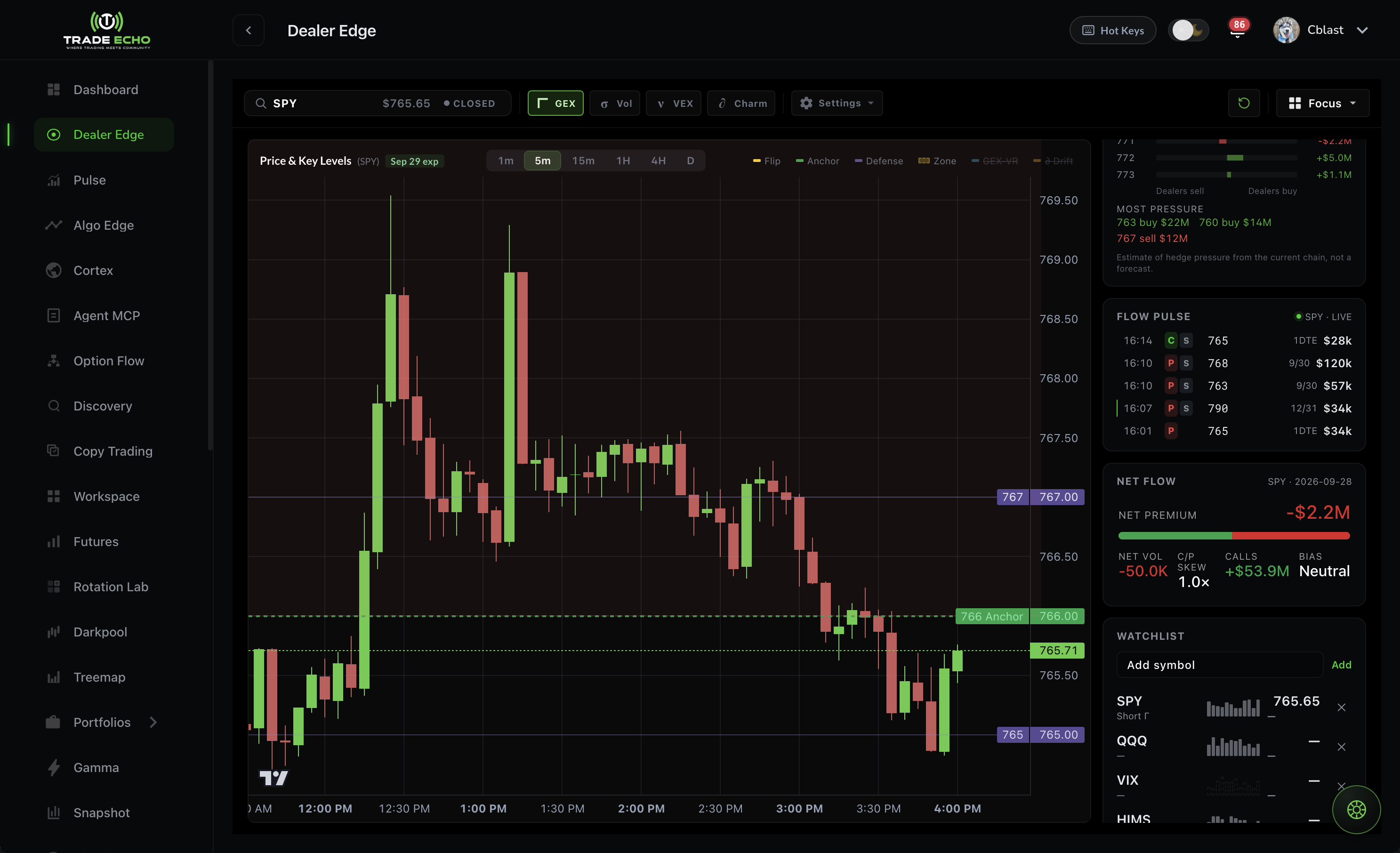Screen dimensions: 1400x853
Task: Switch to the Vol view tab
Action: (615, 104)
